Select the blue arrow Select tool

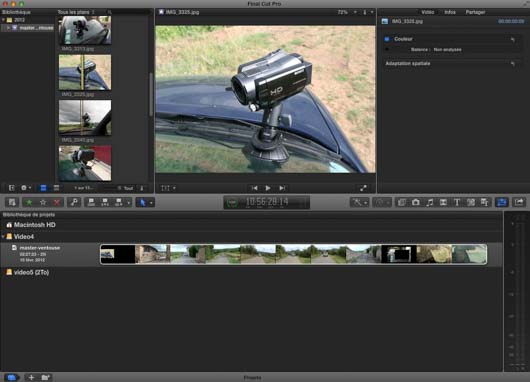[143, 202]
